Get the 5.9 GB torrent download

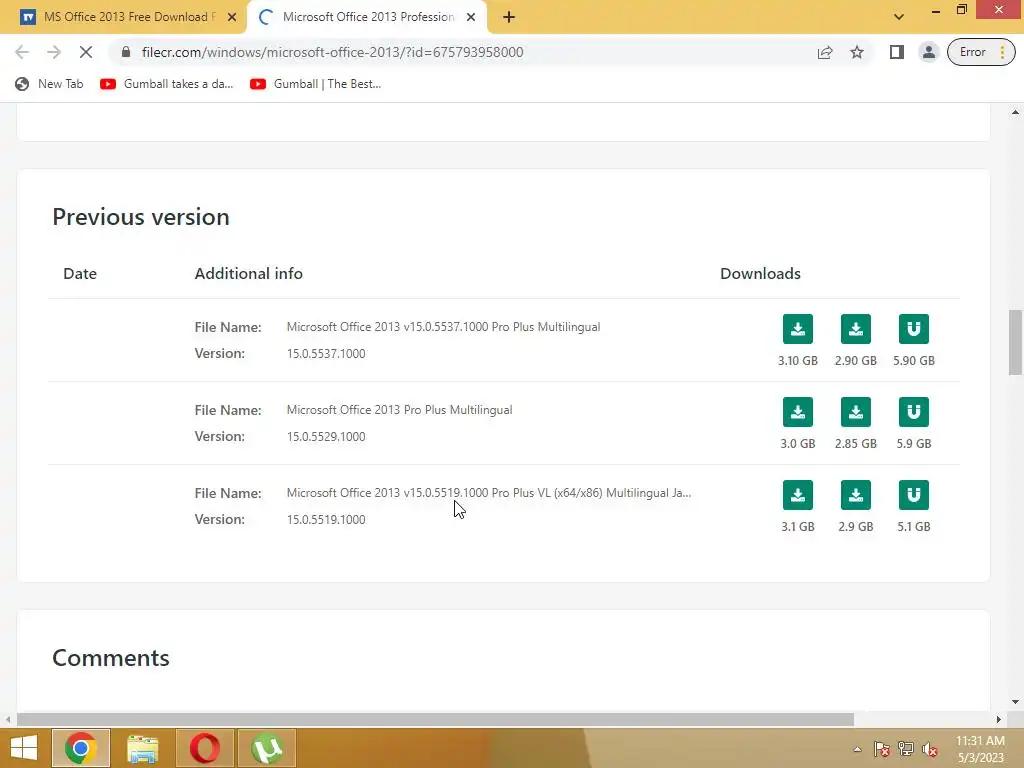[x=914, y=411]
